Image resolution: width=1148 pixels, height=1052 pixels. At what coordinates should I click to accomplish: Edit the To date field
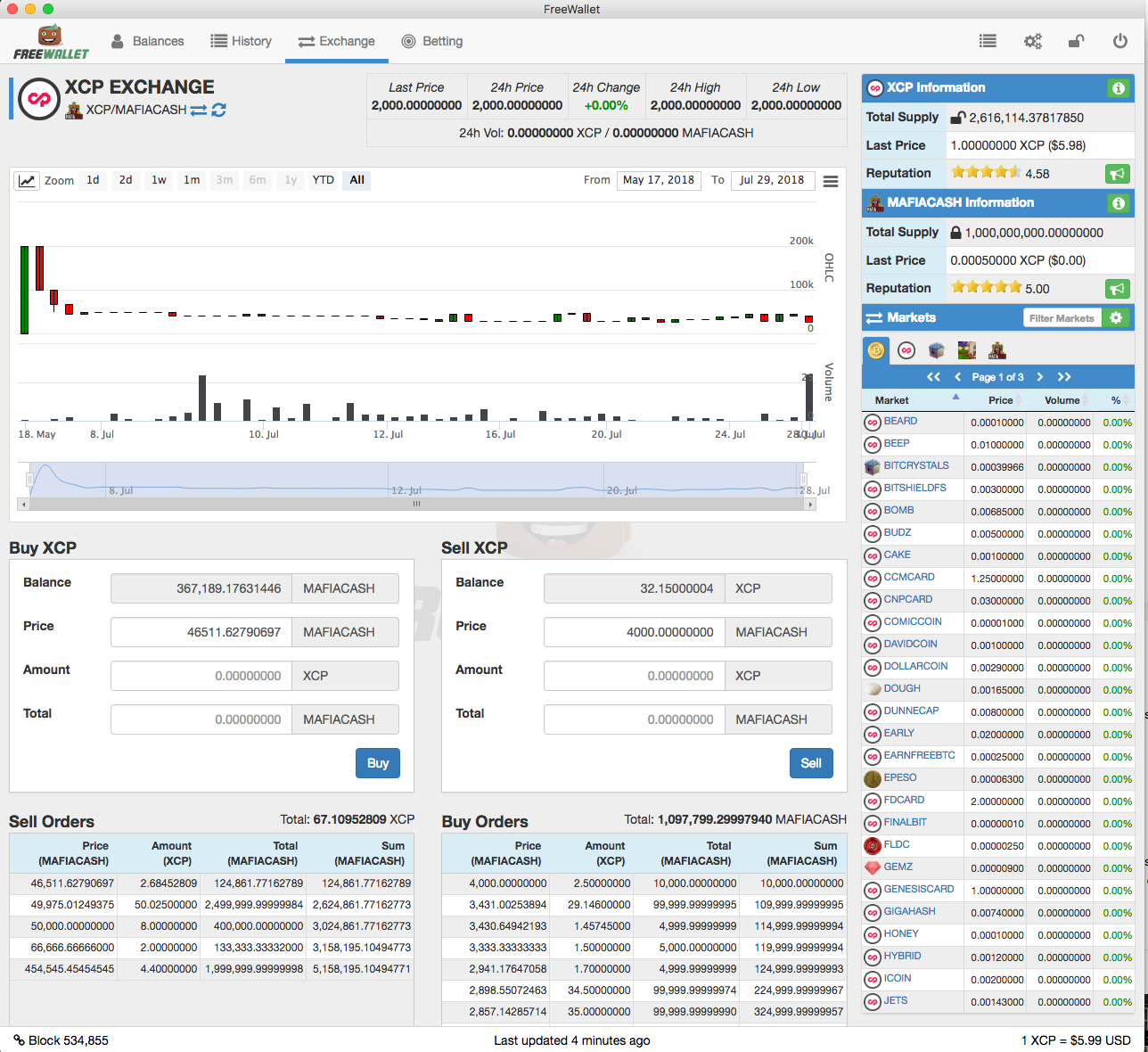(772, 180)
